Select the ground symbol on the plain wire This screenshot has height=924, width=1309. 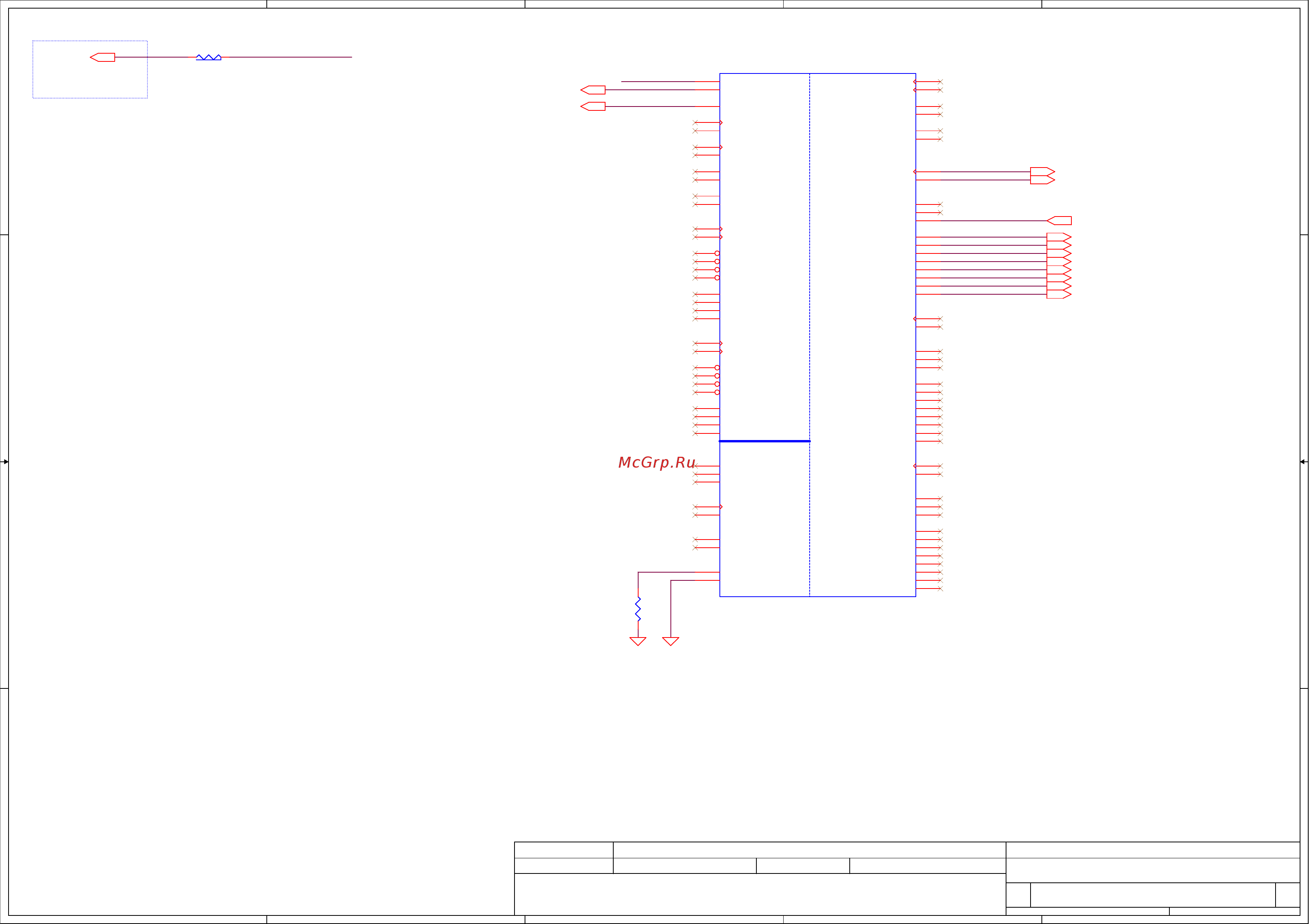(670, 641)
